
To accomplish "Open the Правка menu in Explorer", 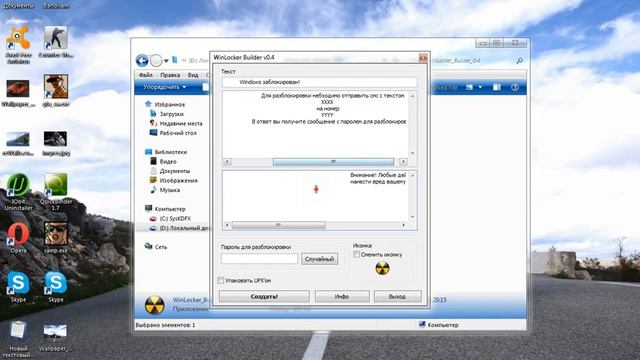I will (x=170, y=75).
